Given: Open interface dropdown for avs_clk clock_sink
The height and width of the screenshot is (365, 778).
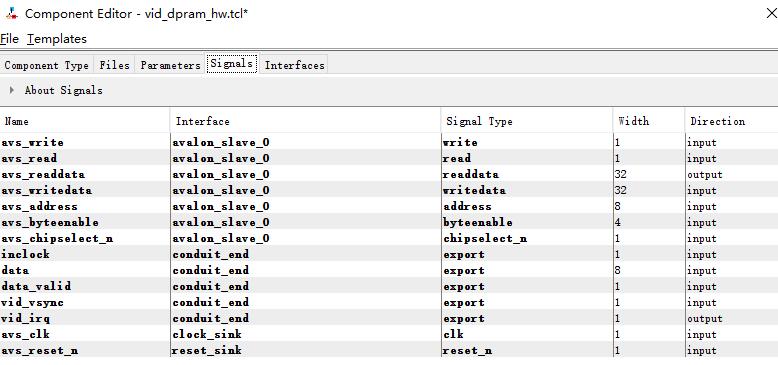Looking at the screenshot, I should pyautogui.click(x=305, y=334).
